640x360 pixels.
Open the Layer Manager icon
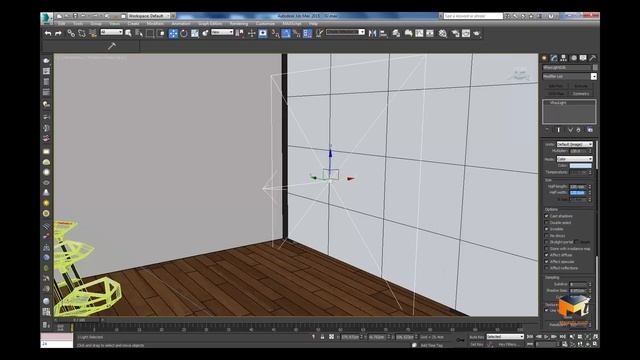pos(396,33)
